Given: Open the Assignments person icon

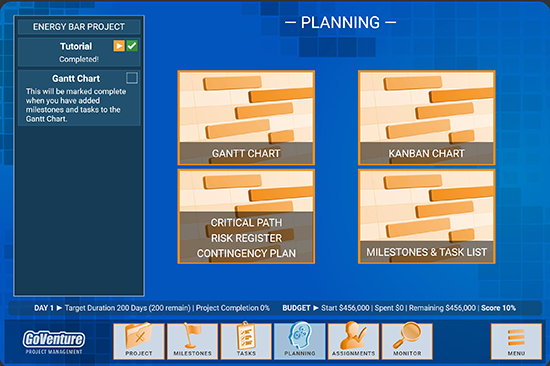Looking at the screenshot, I should pyautogui.click(x=354, y=341).
